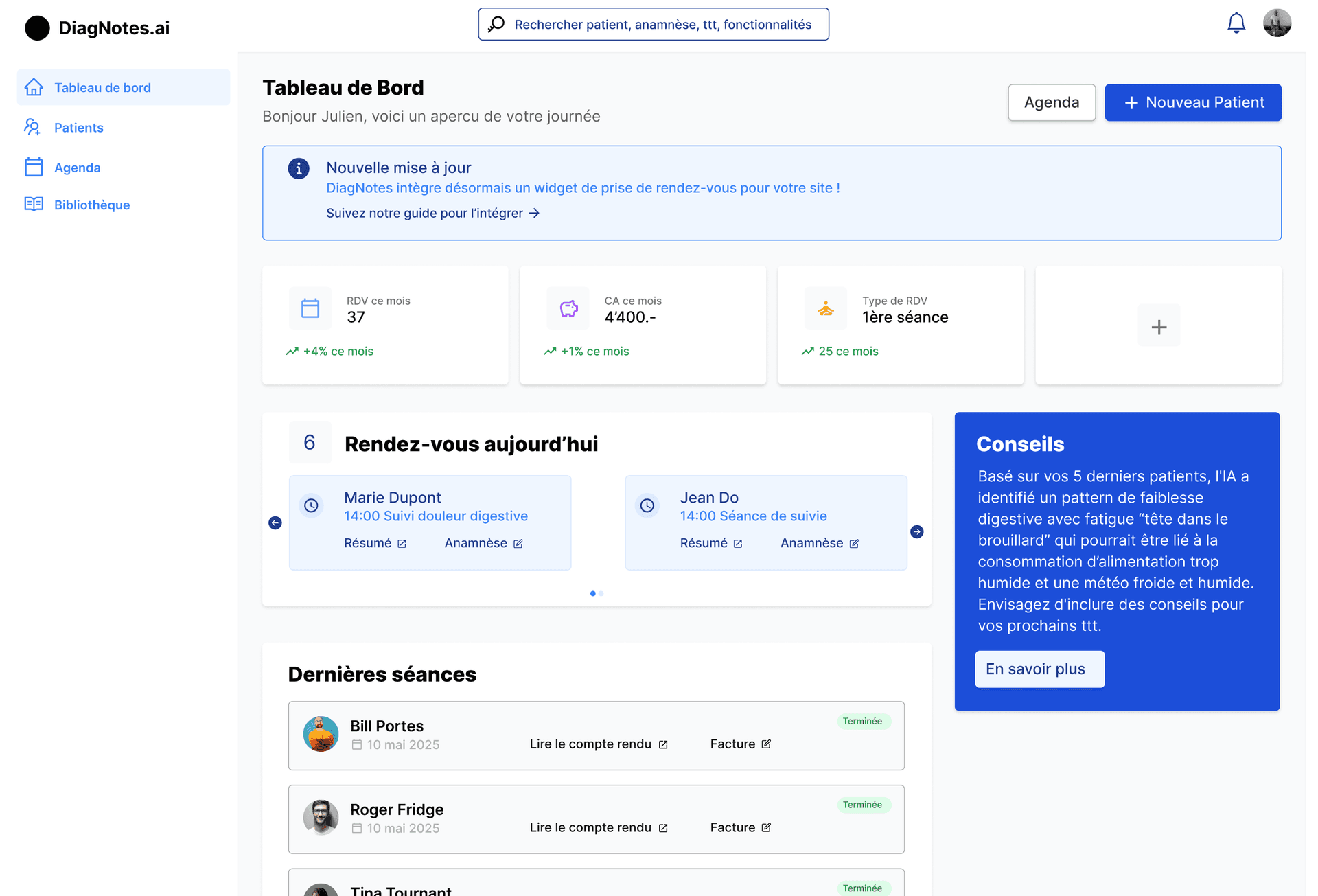Open Lire le compte rendu for Roger Fridge
The image size is (1318, 896).
(x=590, y=827)
